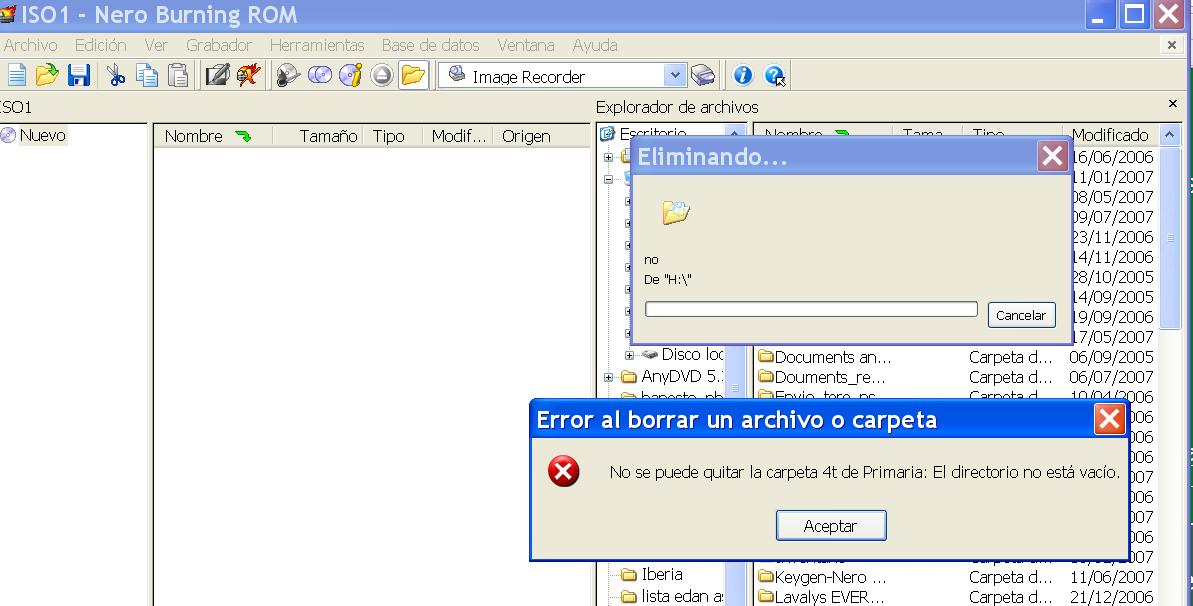
Task: Click the disc with pointer toolbar icon
Action: click(x=288, y=75)
